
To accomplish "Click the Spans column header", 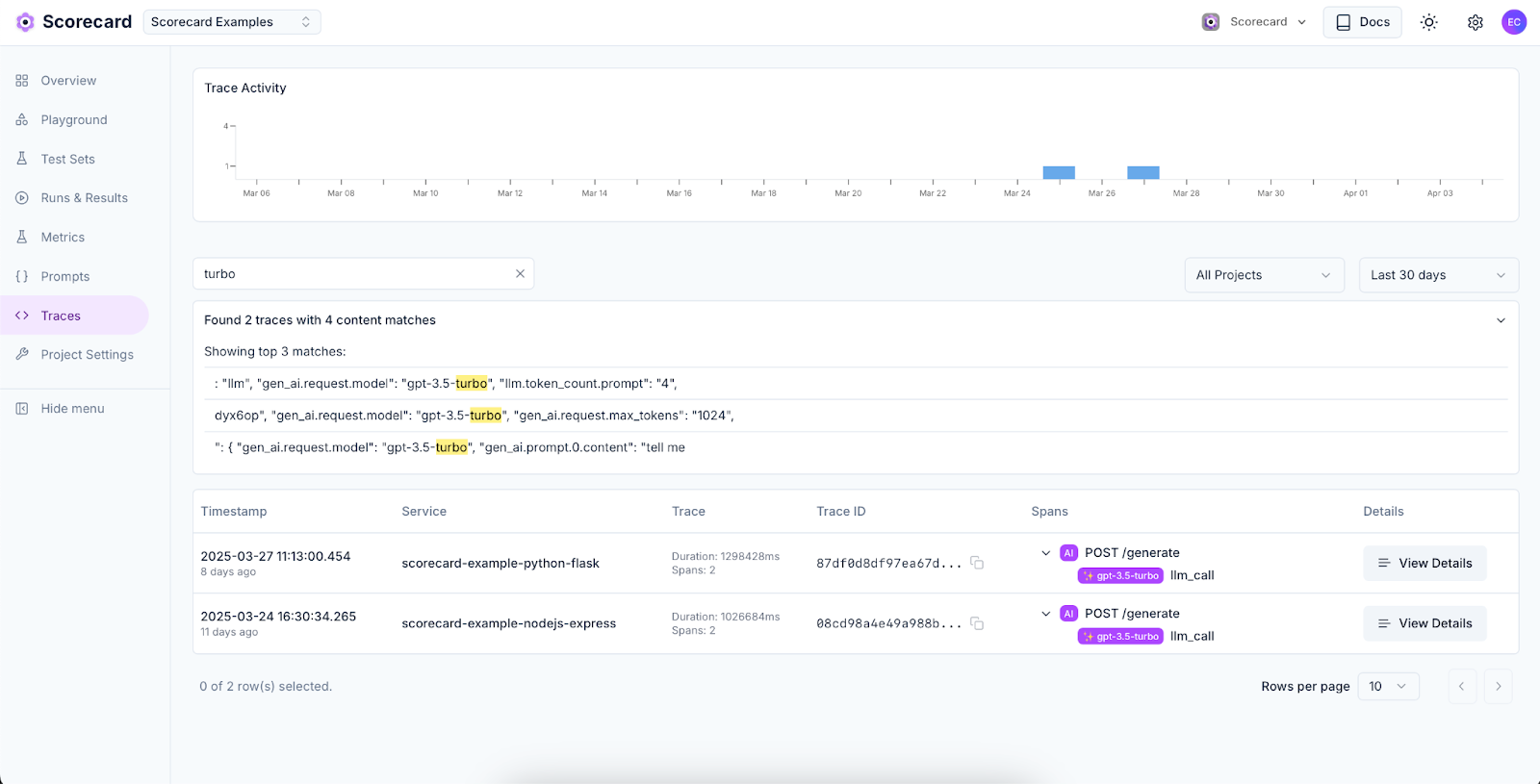I will click(x=1050, y=512).
